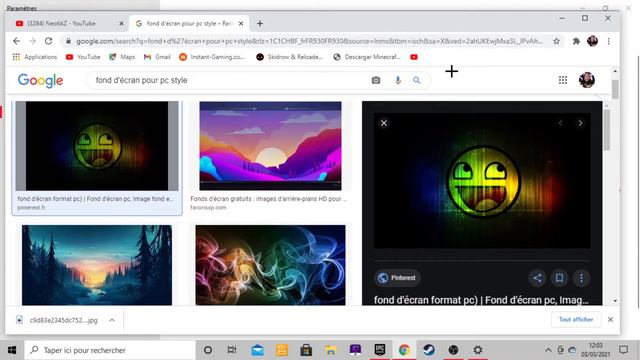This screenshot has height=360, width=640.
Task: Open Google account avatar
Action: click(587, 80)
